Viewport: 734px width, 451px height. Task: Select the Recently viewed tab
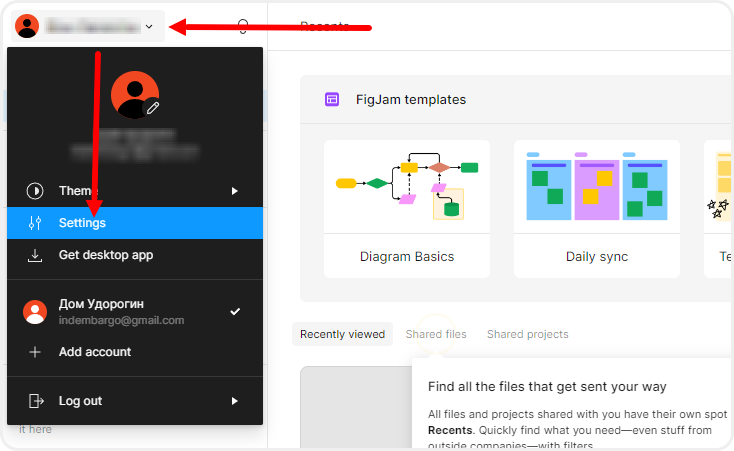[x=342, y=334]
